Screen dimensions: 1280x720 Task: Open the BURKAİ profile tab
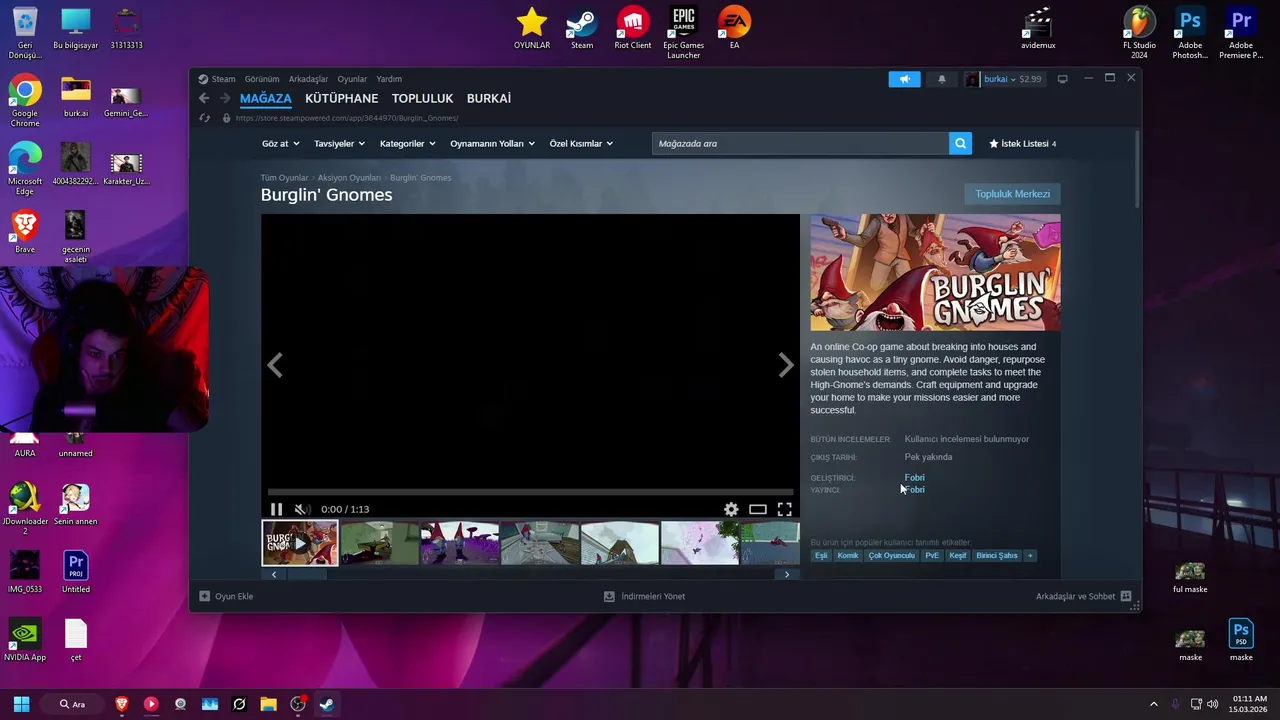(x=489, y=98)
